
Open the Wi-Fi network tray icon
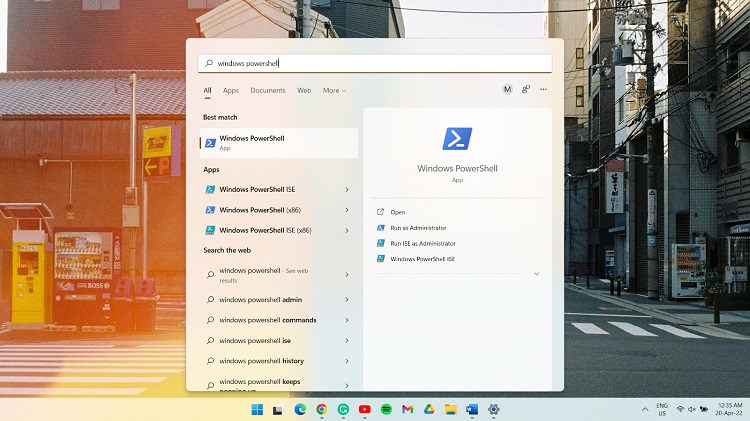point(680,410)
